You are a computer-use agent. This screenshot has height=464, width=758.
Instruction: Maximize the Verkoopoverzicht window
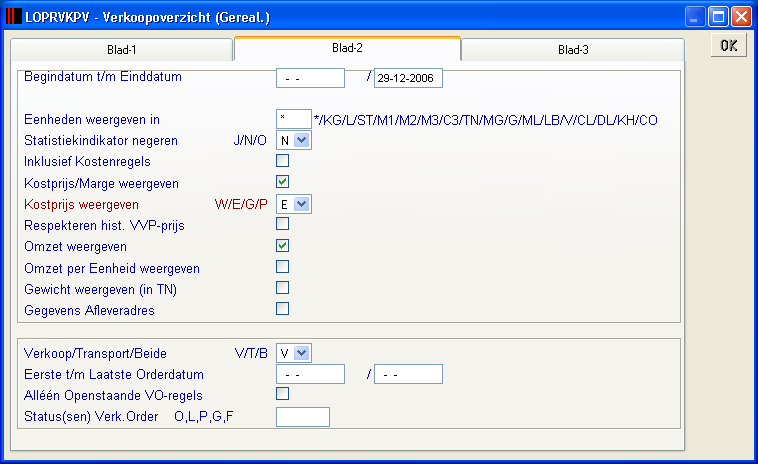point(718,17)
